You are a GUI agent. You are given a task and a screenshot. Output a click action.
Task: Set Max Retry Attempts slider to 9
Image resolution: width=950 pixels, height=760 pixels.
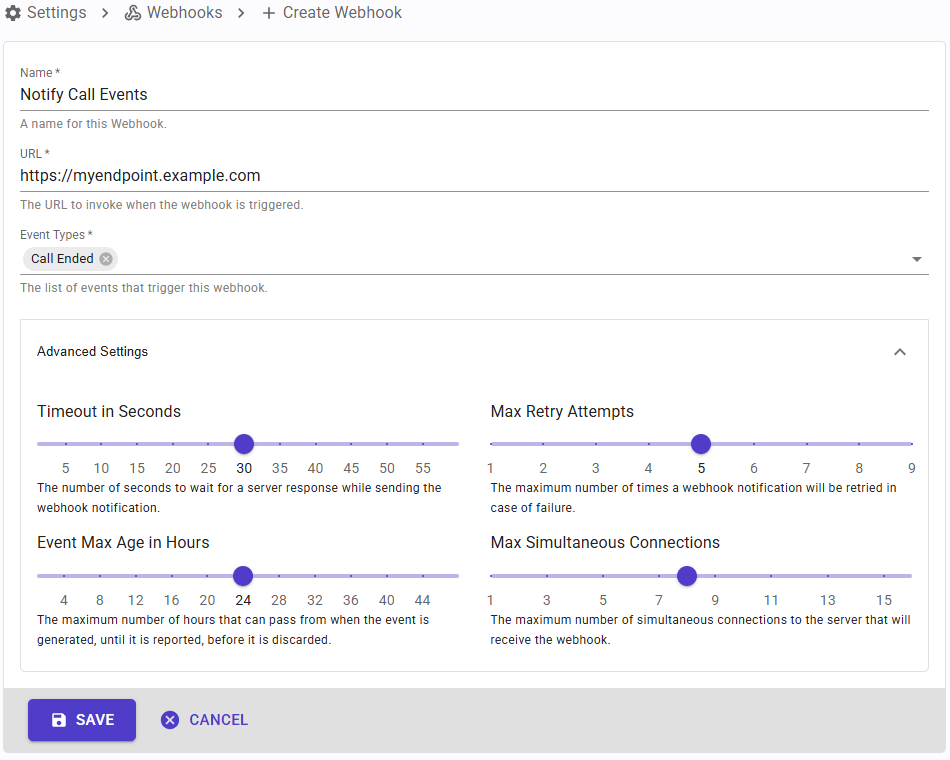(911, 444)
